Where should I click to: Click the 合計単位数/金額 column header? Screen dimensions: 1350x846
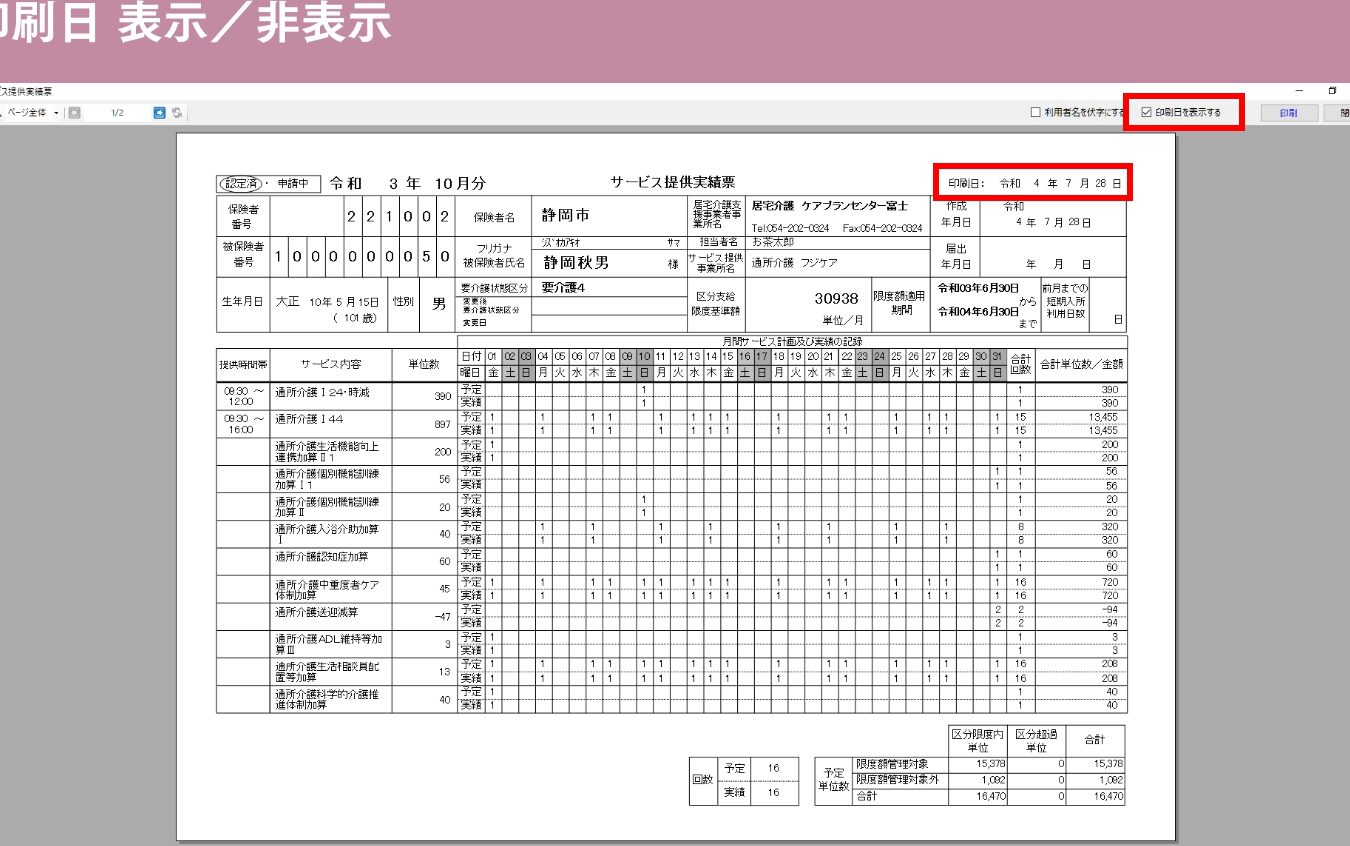click(1080, 365)
